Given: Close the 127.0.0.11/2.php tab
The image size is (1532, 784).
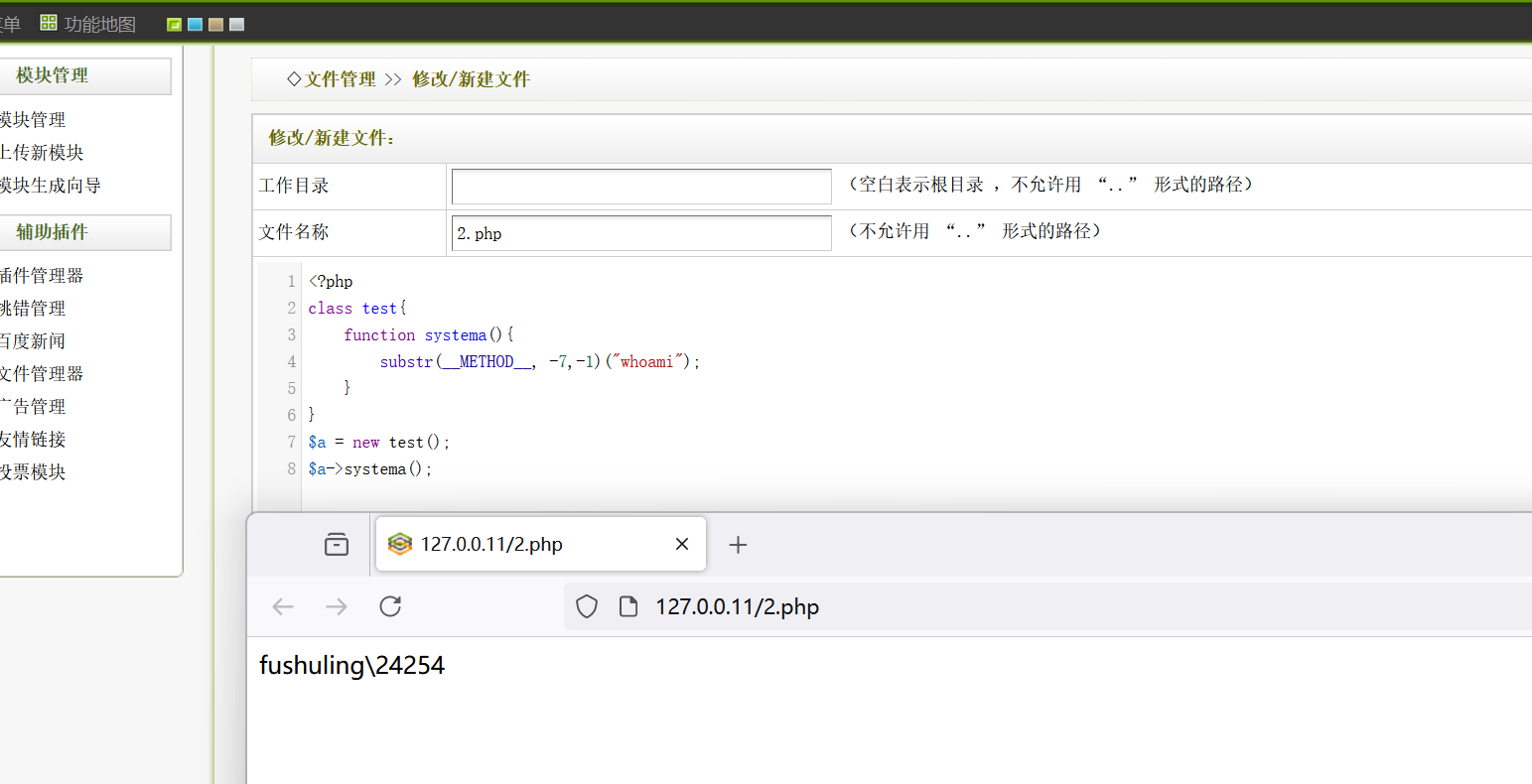Looking at the screenshot, I should (682, 544).
